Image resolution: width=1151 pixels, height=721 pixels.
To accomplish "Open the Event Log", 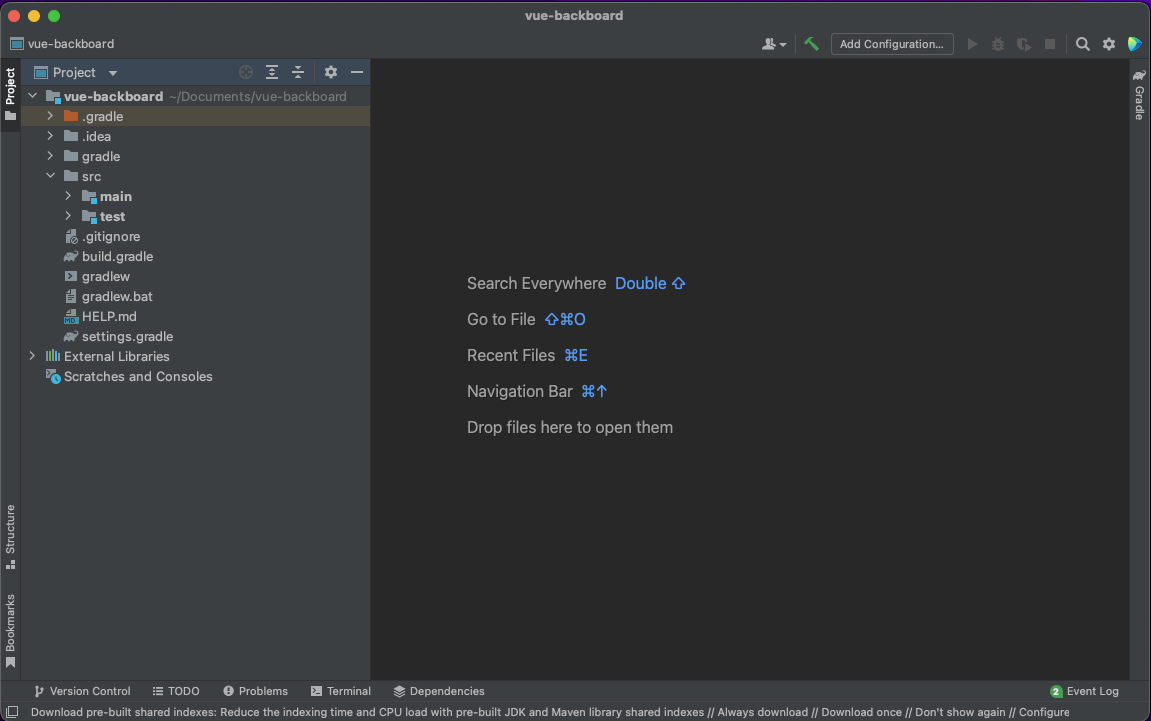I will click(x=1085, y=692).
